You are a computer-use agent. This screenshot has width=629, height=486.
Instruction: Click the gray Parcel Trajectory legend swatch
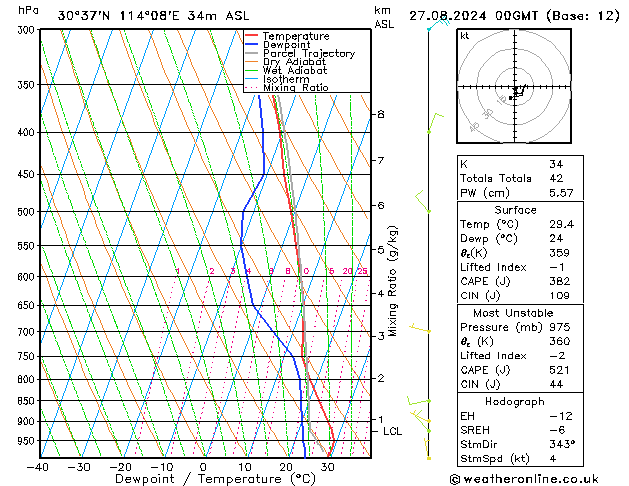tap(252, 53)
